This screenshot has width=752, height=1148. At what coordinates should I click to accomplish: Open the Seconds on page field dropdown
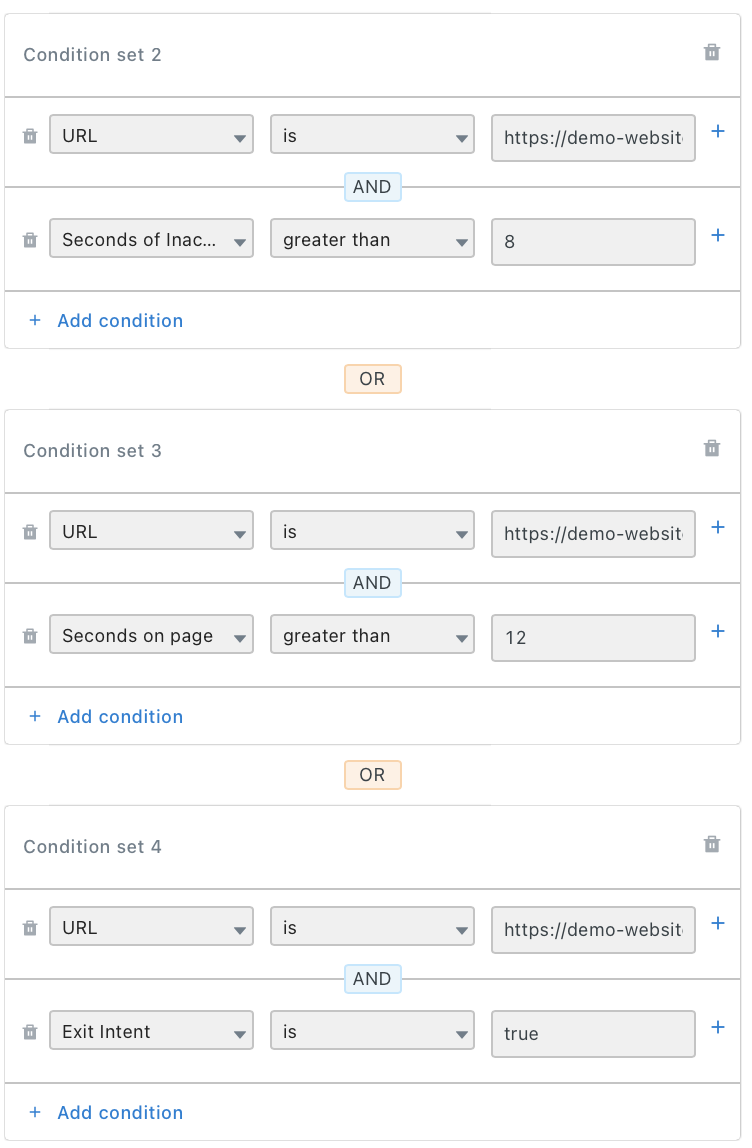(152, 634)
